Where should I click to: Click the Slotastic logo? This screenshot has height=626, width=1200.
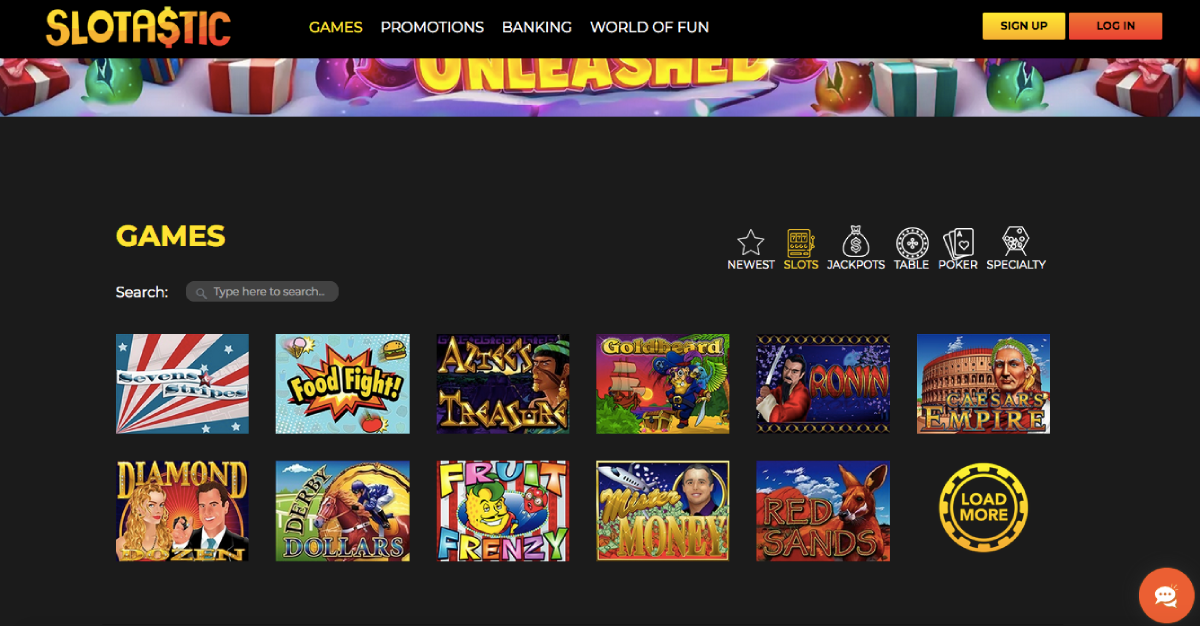click(138, 27)
